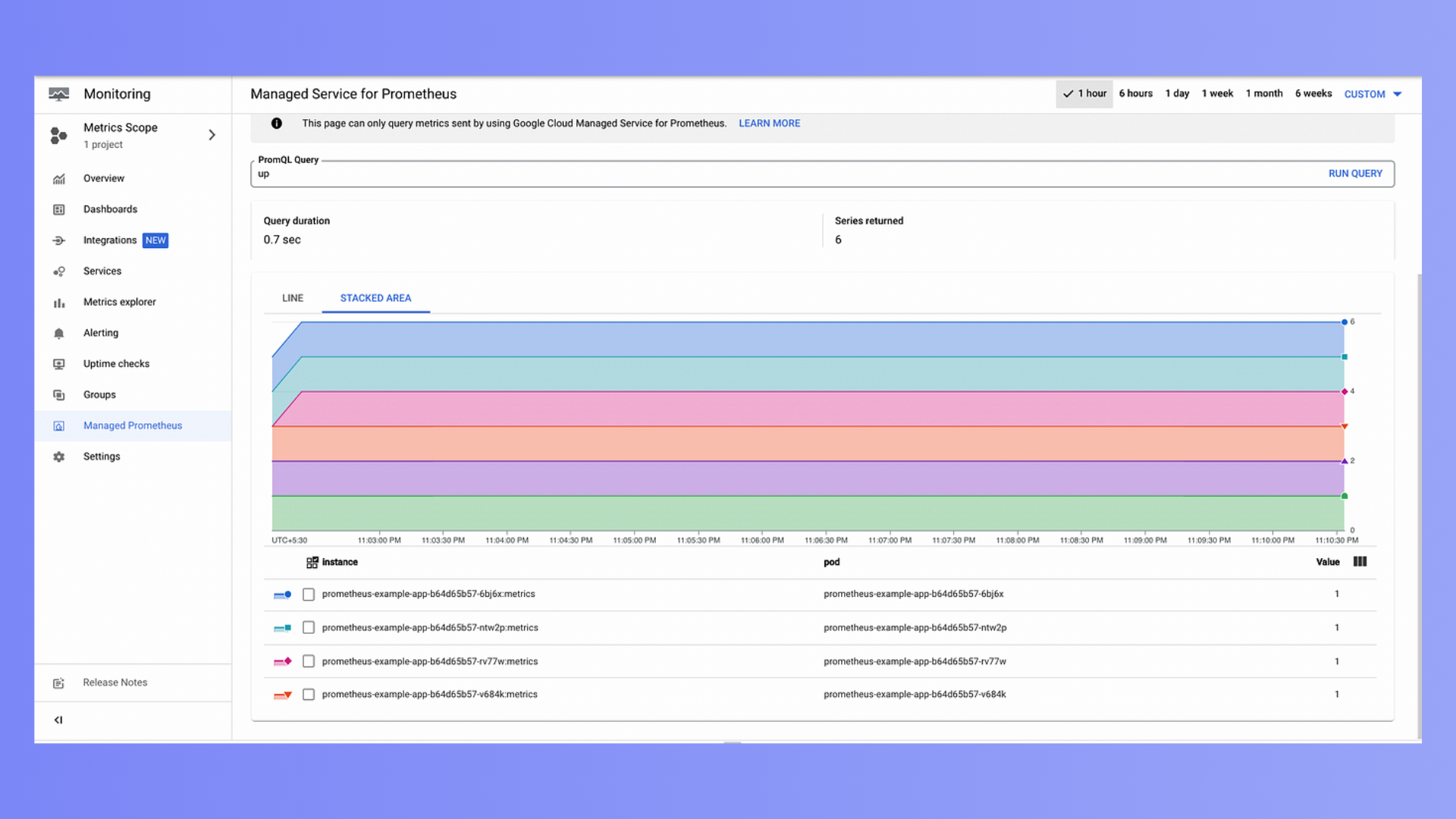Screen dimensions: 1456x819
Task: Click the Query duration 0.7 sec value
Action: (282, 240)
